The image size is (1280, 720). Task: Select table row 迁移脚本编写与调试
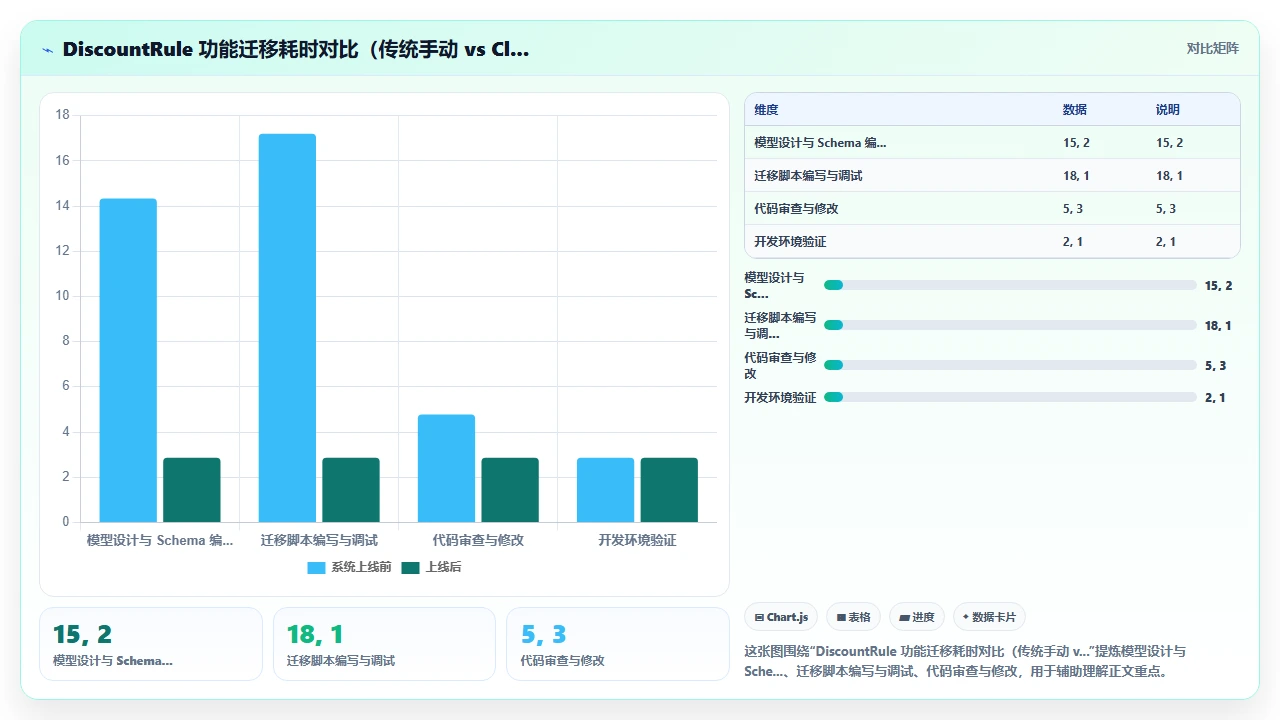(x=992, y=176)
